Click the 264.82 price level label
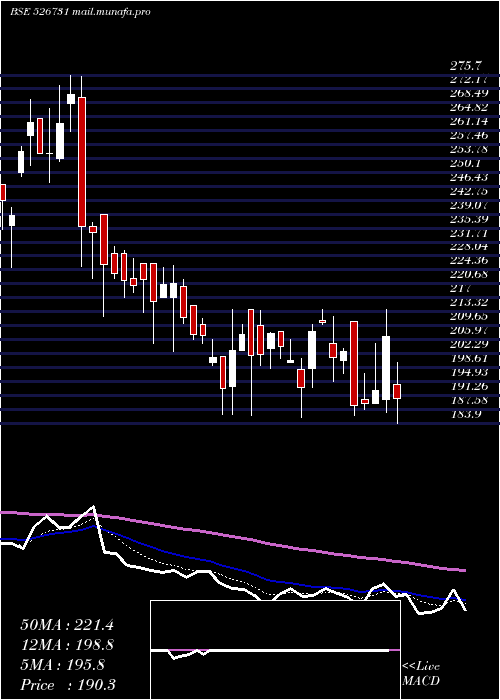 point(469,108)
